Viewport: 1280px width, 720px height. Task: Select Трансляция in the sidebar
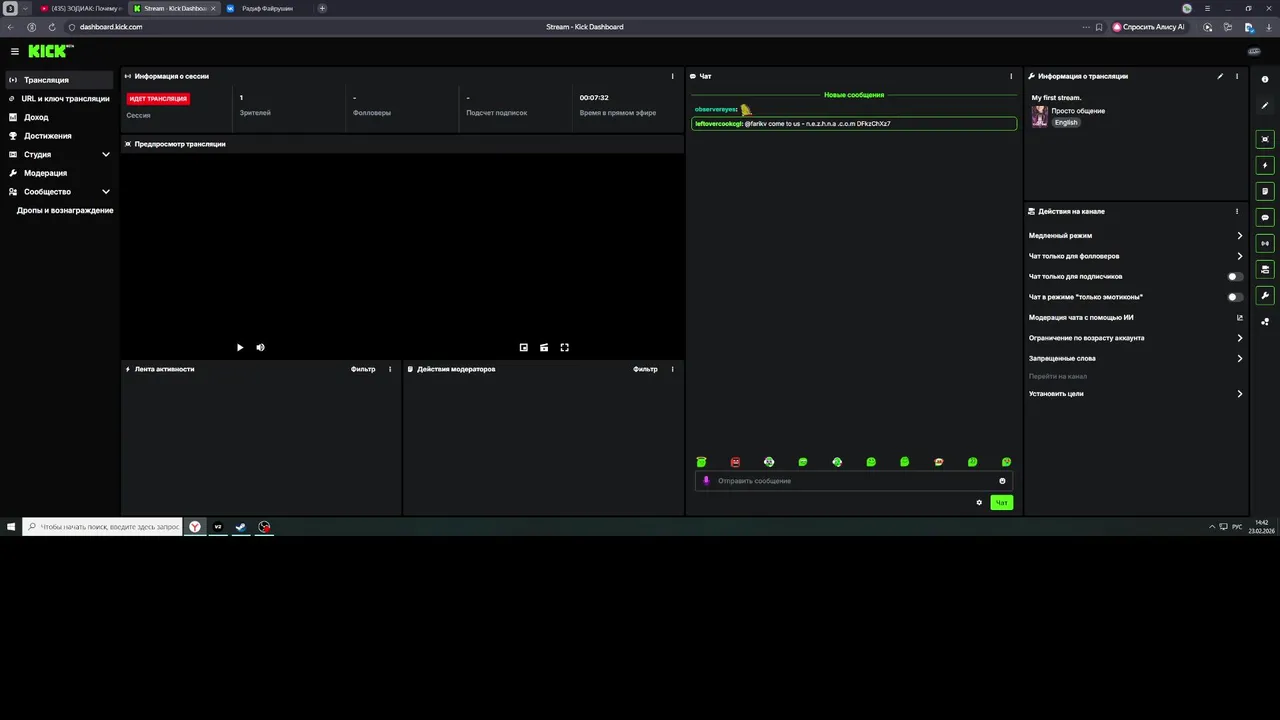tap(59, 79)
